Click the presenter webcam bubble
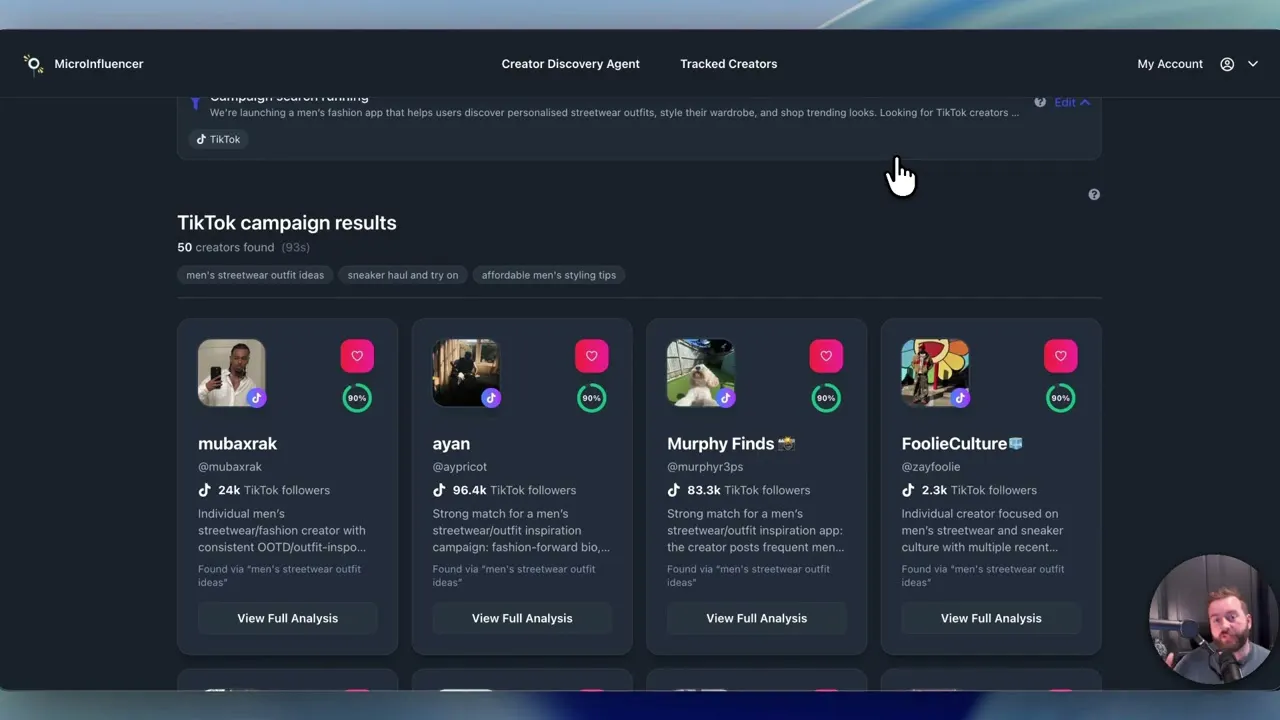The height and width of the screenshot is (720, 1280). pyautogui.click(x=1212, y=621)
